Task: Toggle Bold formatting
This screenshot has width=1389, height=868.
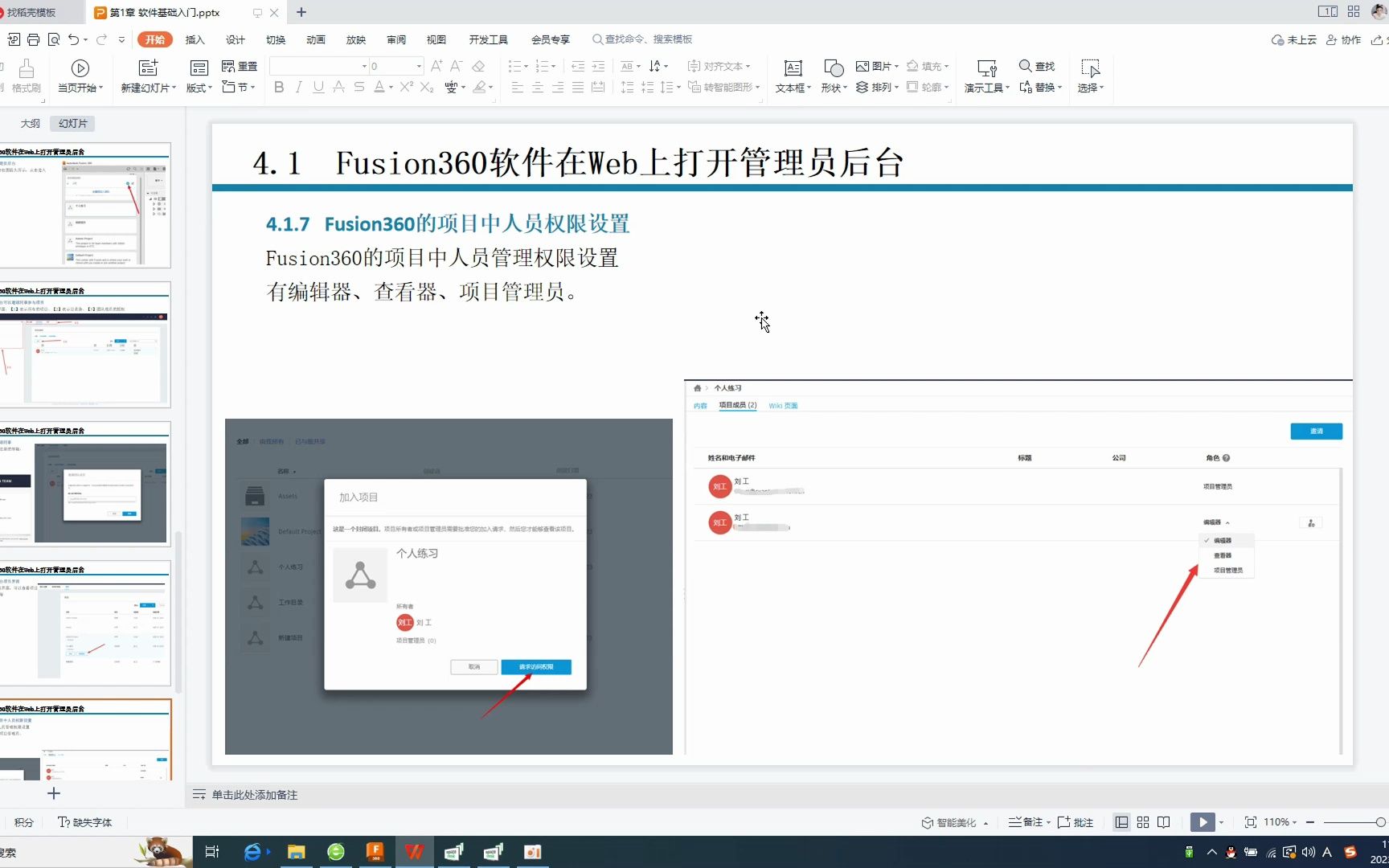Action: pyautogui.click(x=279, y=87)
